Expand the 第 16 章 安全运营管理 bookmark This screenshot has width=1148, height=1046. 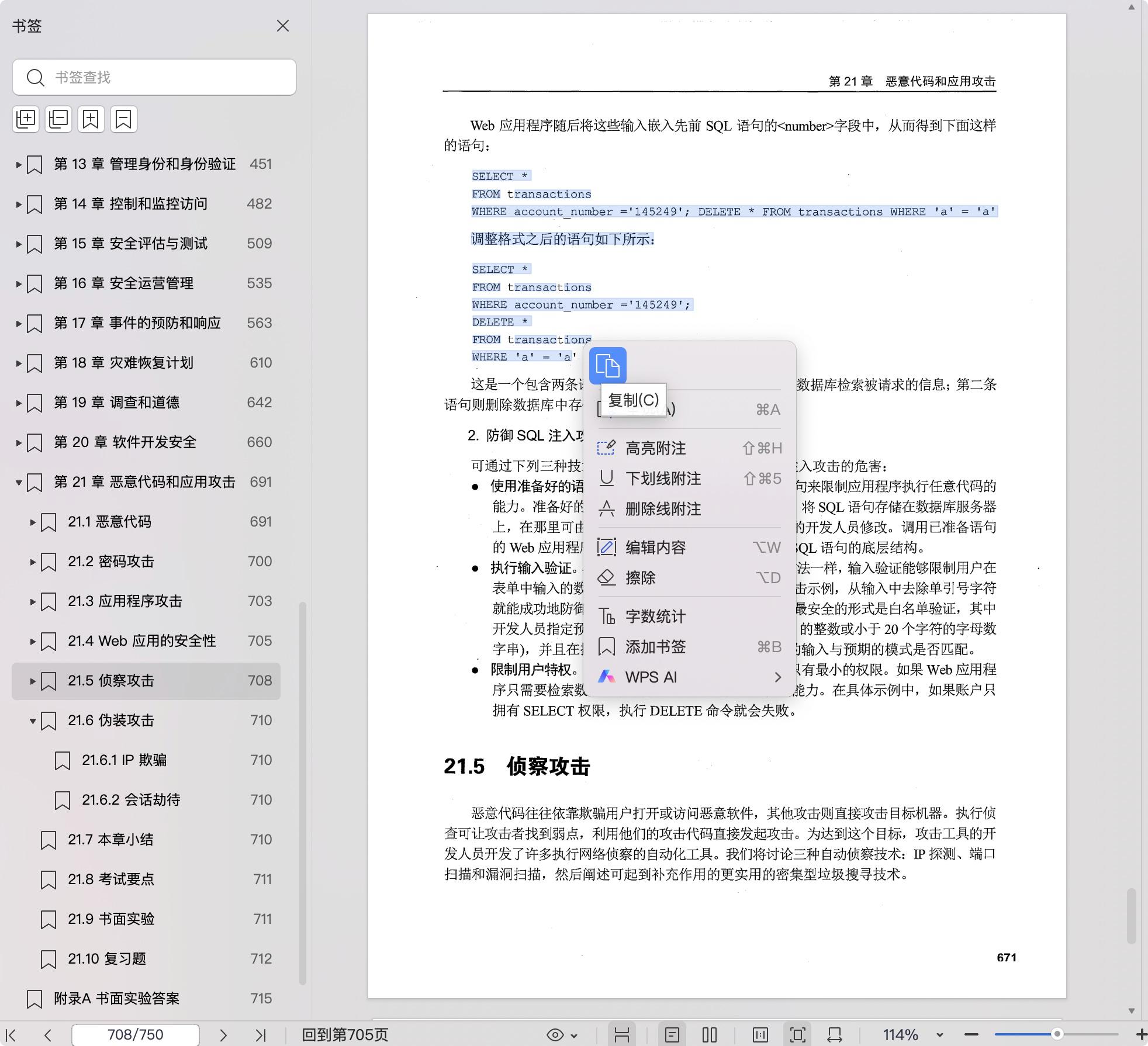coord(19,284)
